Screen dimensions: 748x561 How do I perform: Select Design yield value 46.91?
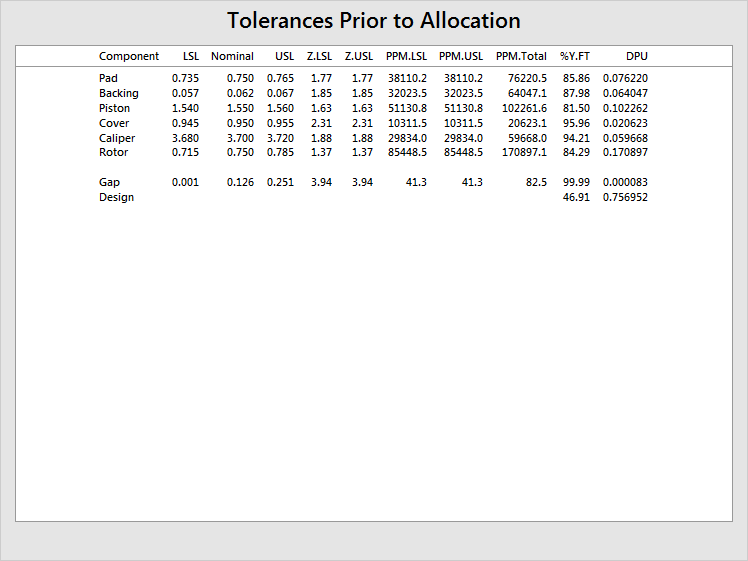click(x=576, y=197)
